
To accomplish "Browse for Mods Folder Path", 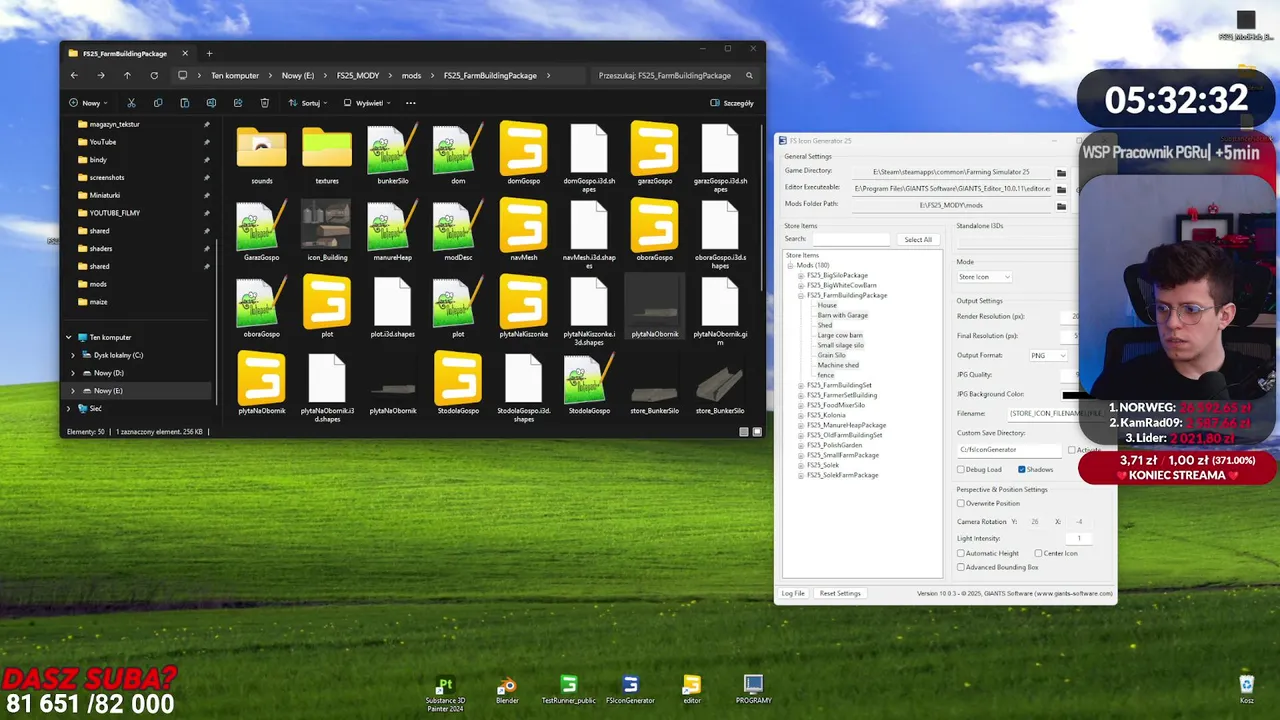I will [1061, 206].
